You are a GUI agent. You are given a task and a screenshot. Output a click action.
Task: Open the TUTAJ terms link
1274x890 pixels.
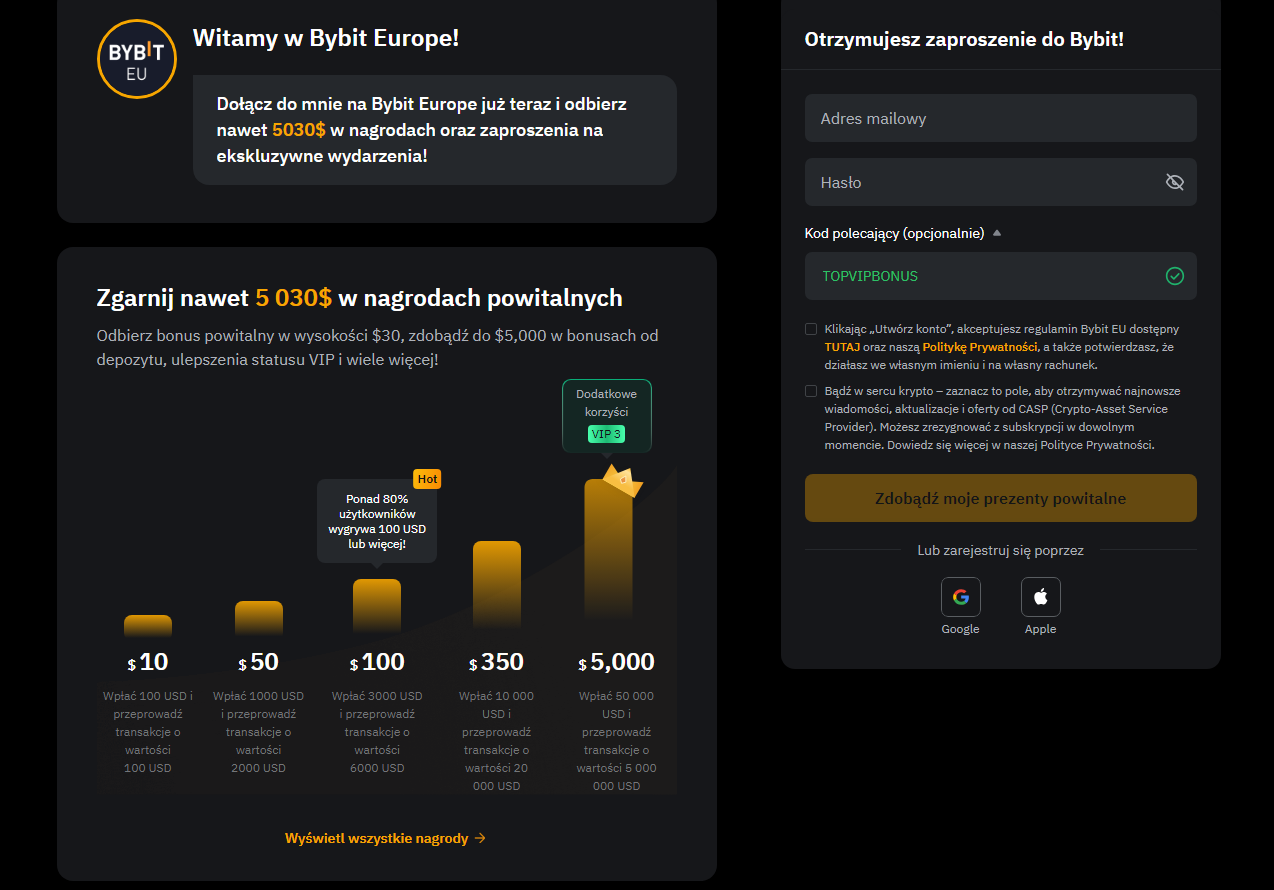point(842,347)
